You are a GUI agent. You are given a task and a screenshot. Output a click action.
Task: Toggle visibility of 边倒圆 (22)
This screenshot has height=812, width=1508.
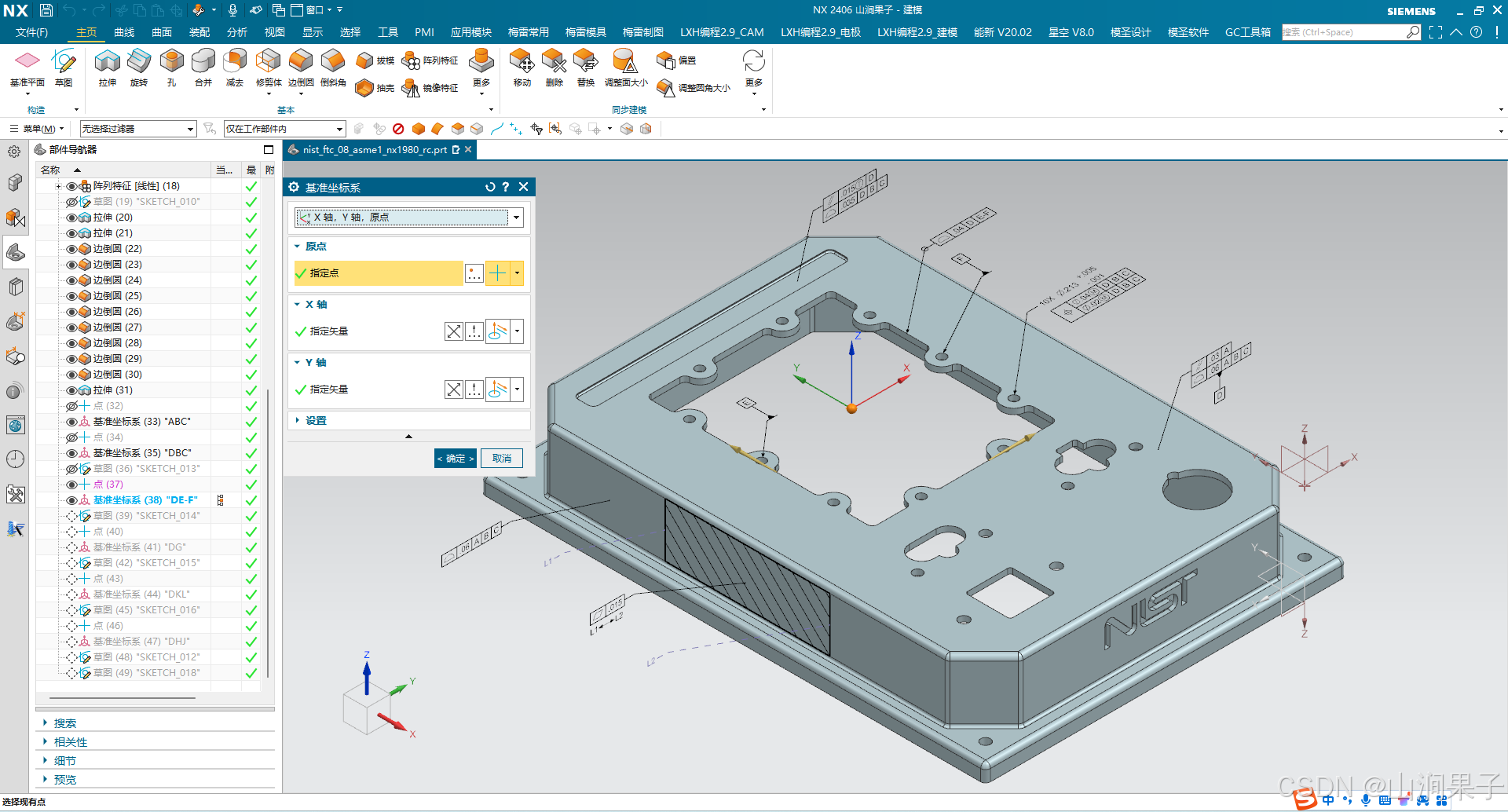[71, 249]
